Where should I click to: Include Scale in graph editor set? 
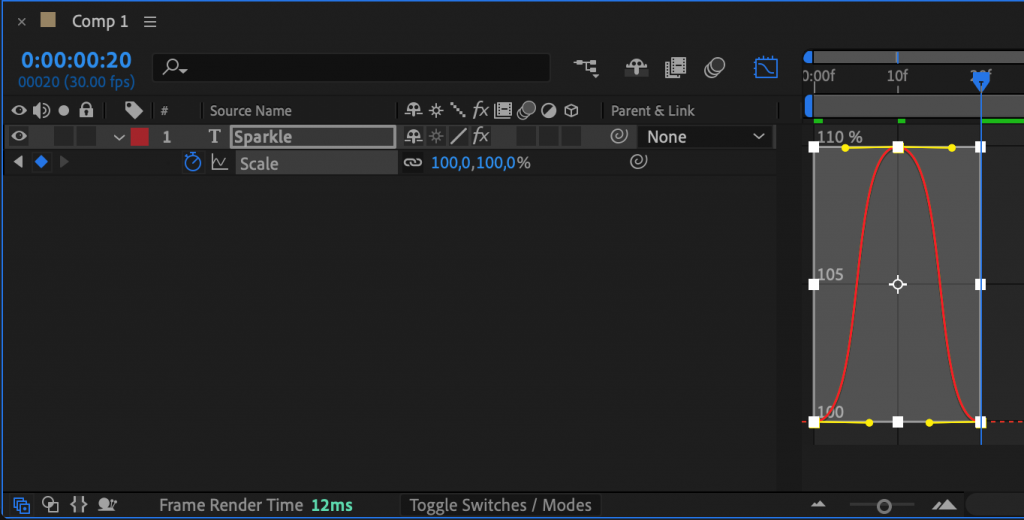point(219,162)
